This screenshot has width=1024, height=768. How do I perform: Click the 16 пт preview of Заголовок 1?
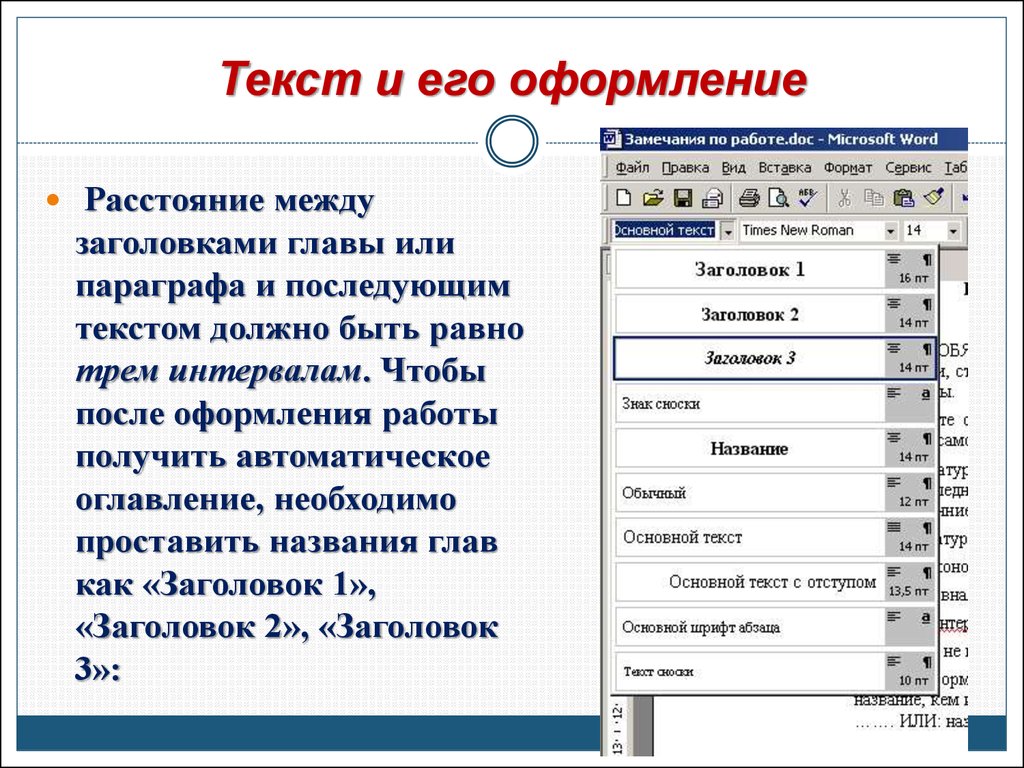pos(910,270)
